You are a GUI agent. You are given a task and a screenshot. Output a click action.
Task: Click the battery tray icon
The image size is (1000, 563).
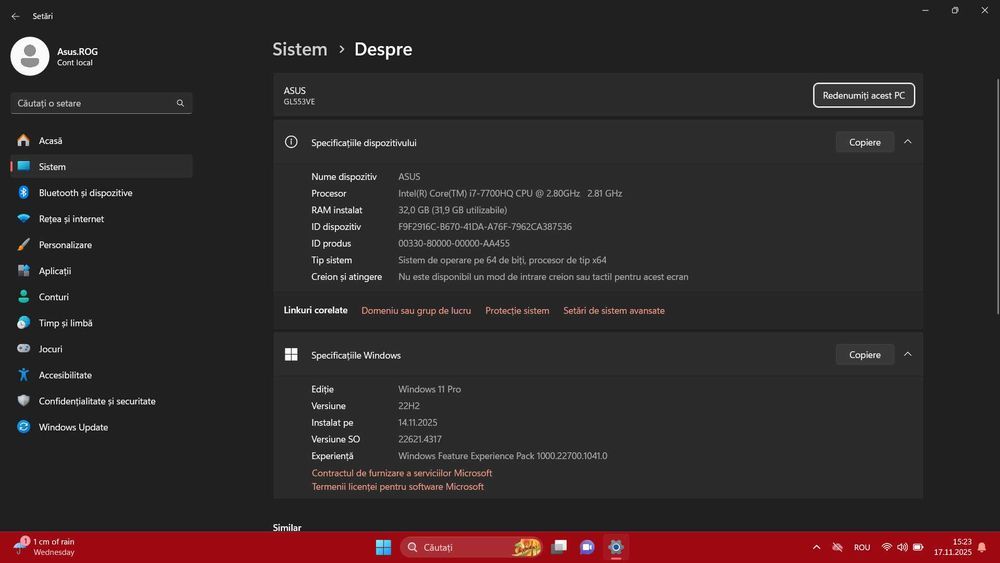coord(918,547)
